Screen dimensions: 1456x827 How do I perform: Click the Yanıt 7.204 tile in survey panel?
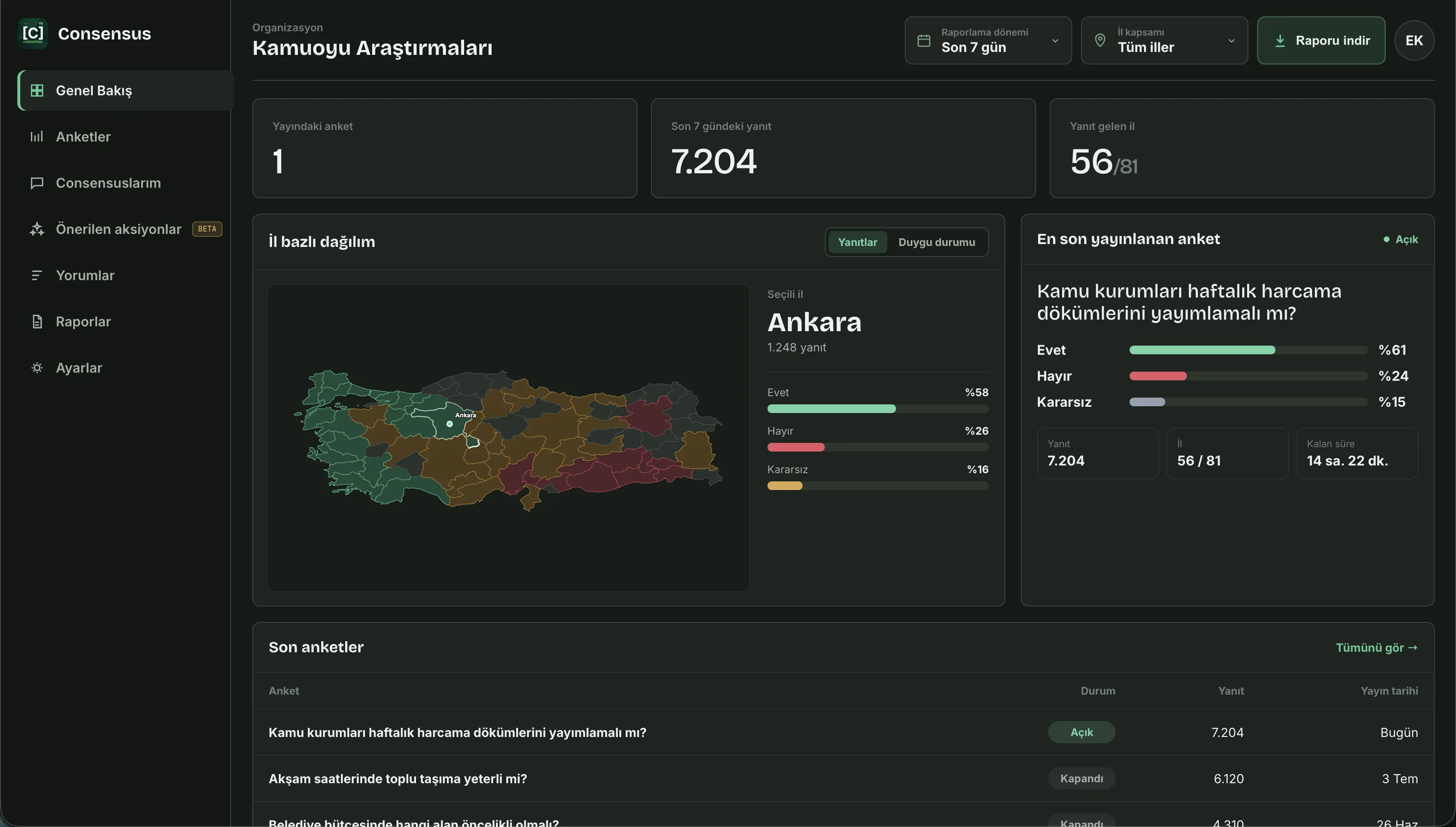point(1098,453)
